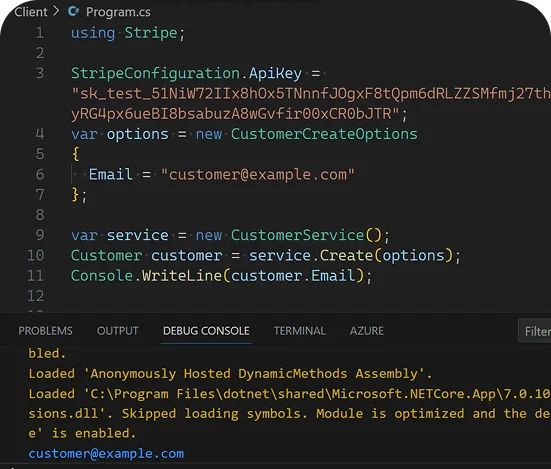551x469 pixels.
Task: Click the word Stripe in using statement
Action: [151, 33]
